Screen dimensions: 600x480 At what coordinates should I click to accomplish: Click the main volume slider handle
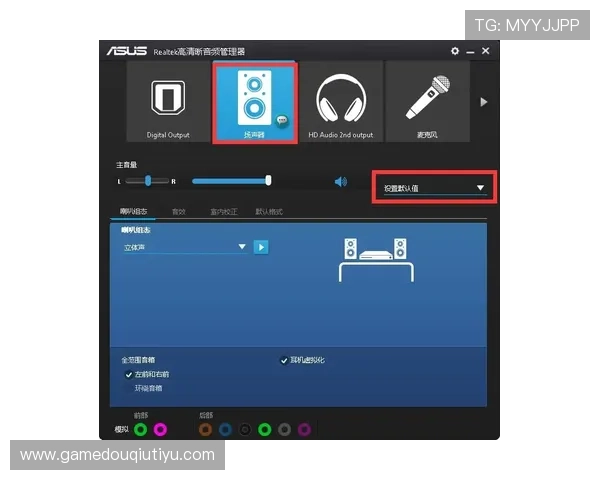[268, 181]
